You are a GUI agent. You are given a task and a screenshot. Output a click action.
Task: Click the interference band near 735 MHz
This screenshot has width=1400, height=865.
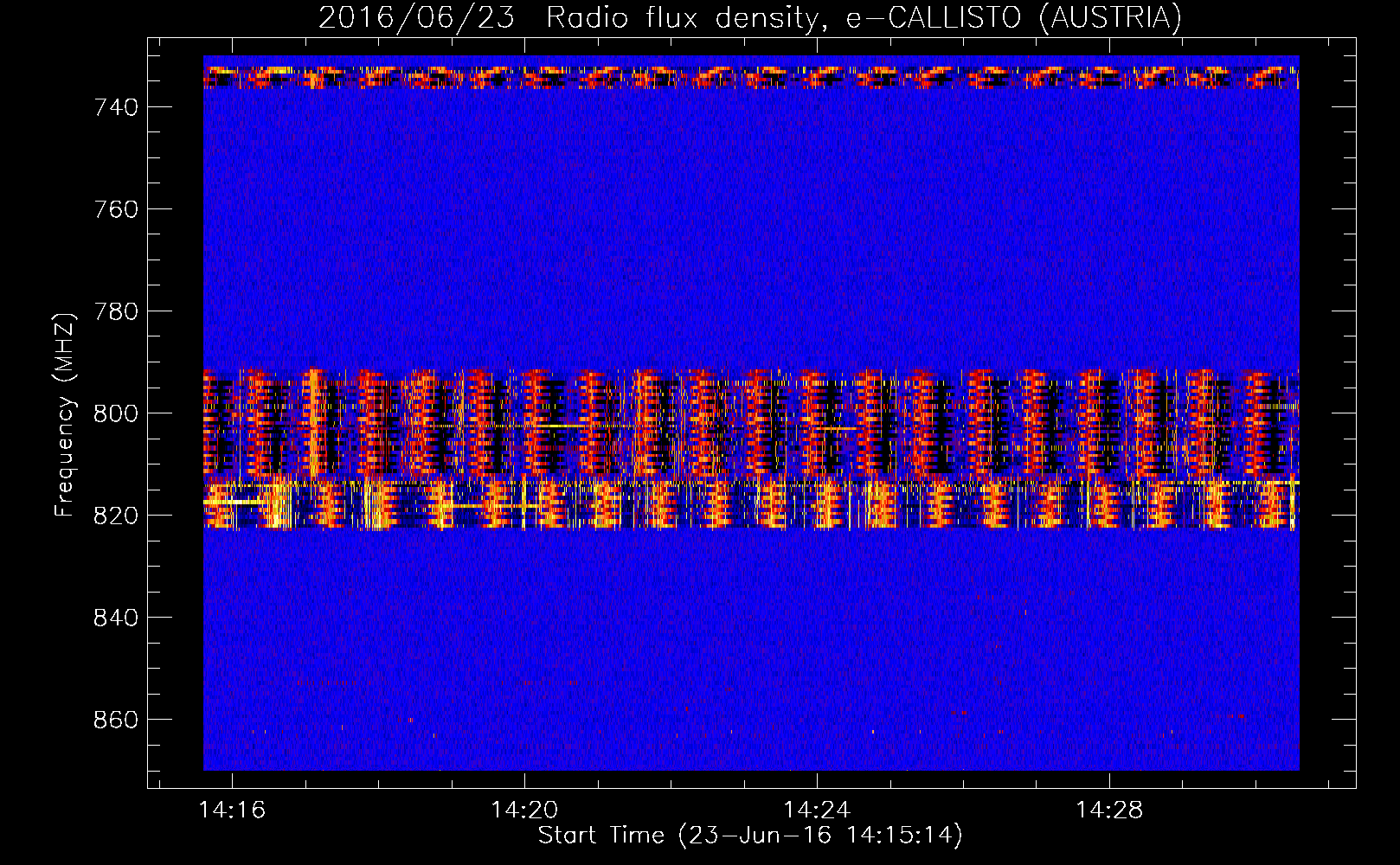pos(751,77)
